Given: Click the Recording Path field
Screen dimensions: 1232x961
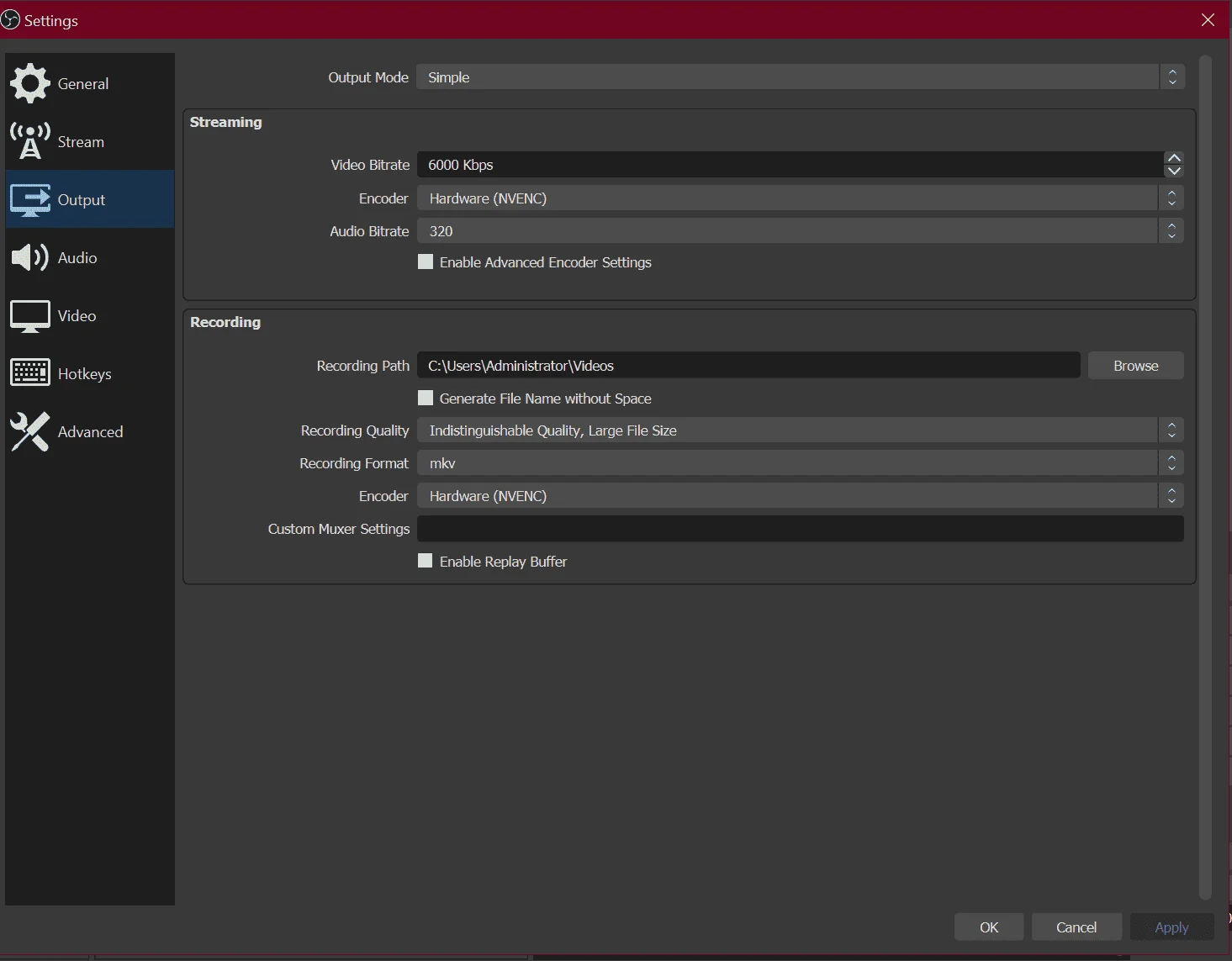Looking at the screenshot, I should [748, 366].
